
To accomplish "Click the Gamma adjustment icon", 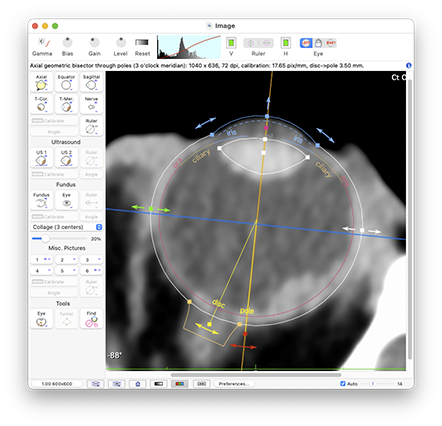I will point(42,43).
